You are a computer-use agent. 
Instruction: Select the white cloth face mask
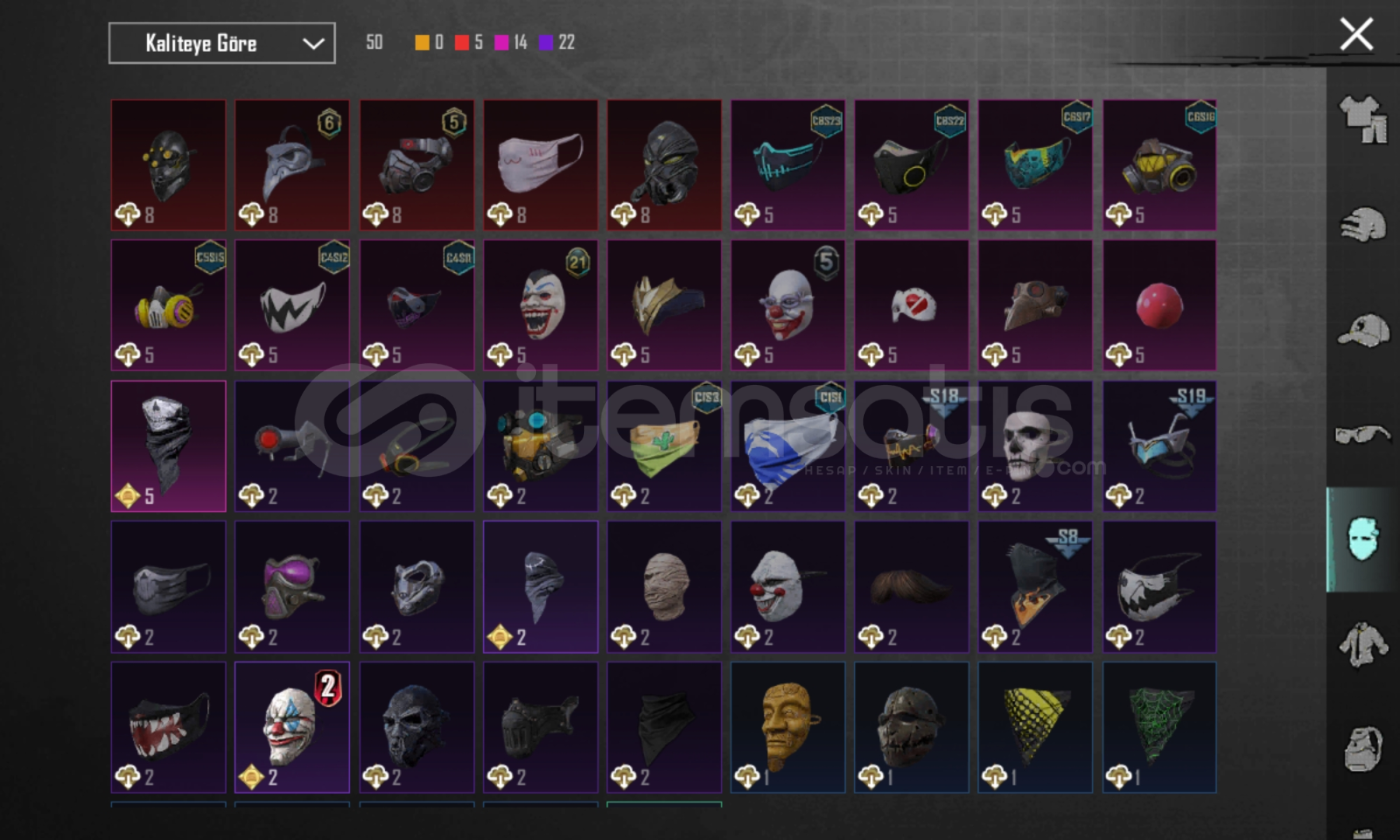click(x=541, y=165)
